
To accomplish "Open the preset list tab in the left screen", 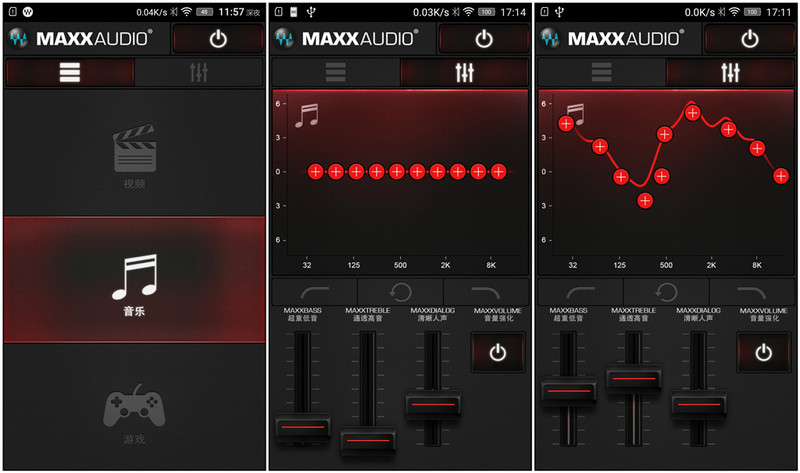I will point(70,72).
